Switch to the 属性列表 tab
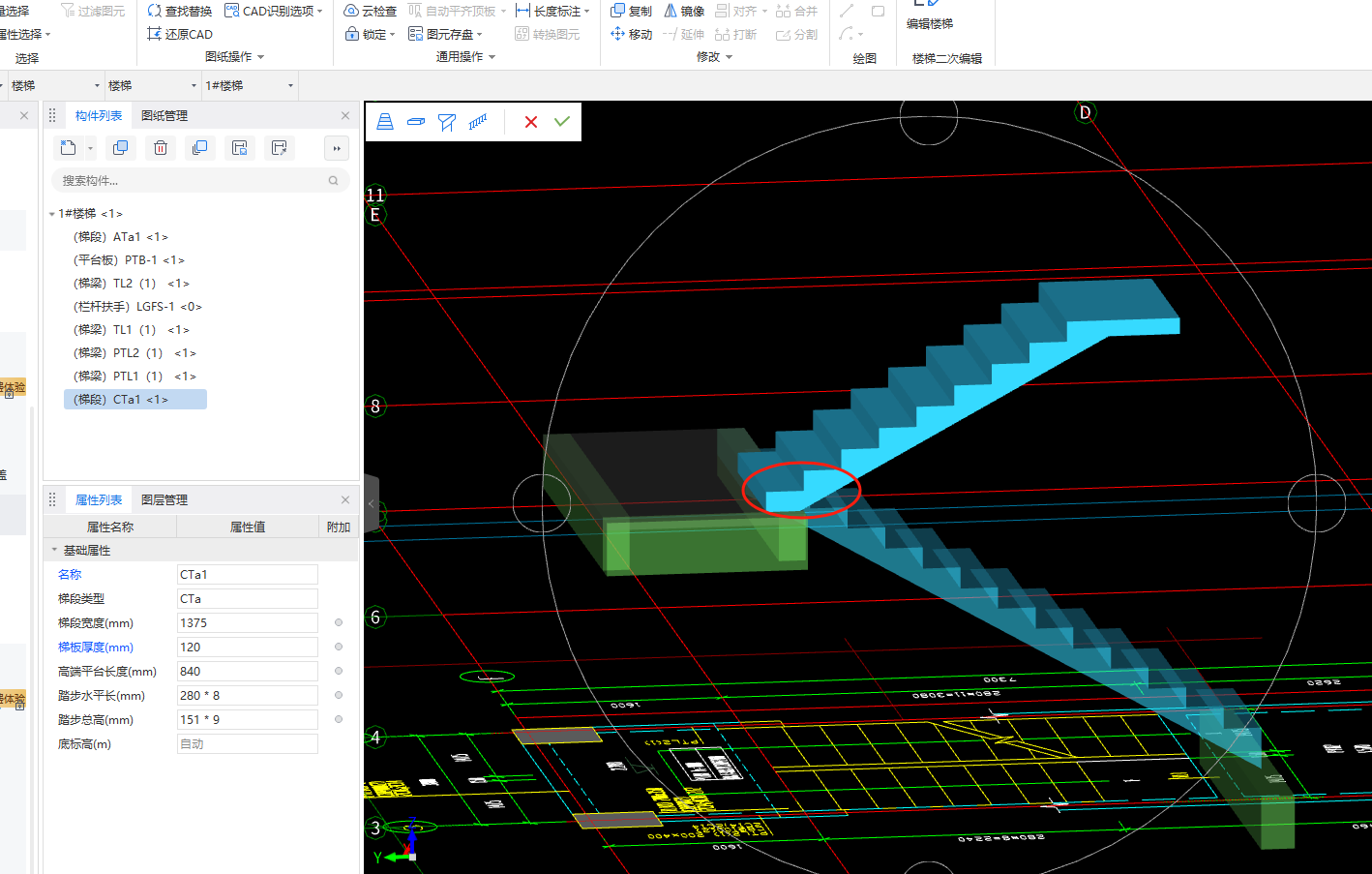Image resolution: width=1372 pixels, height=874 pixels. (x=99, y=499)
